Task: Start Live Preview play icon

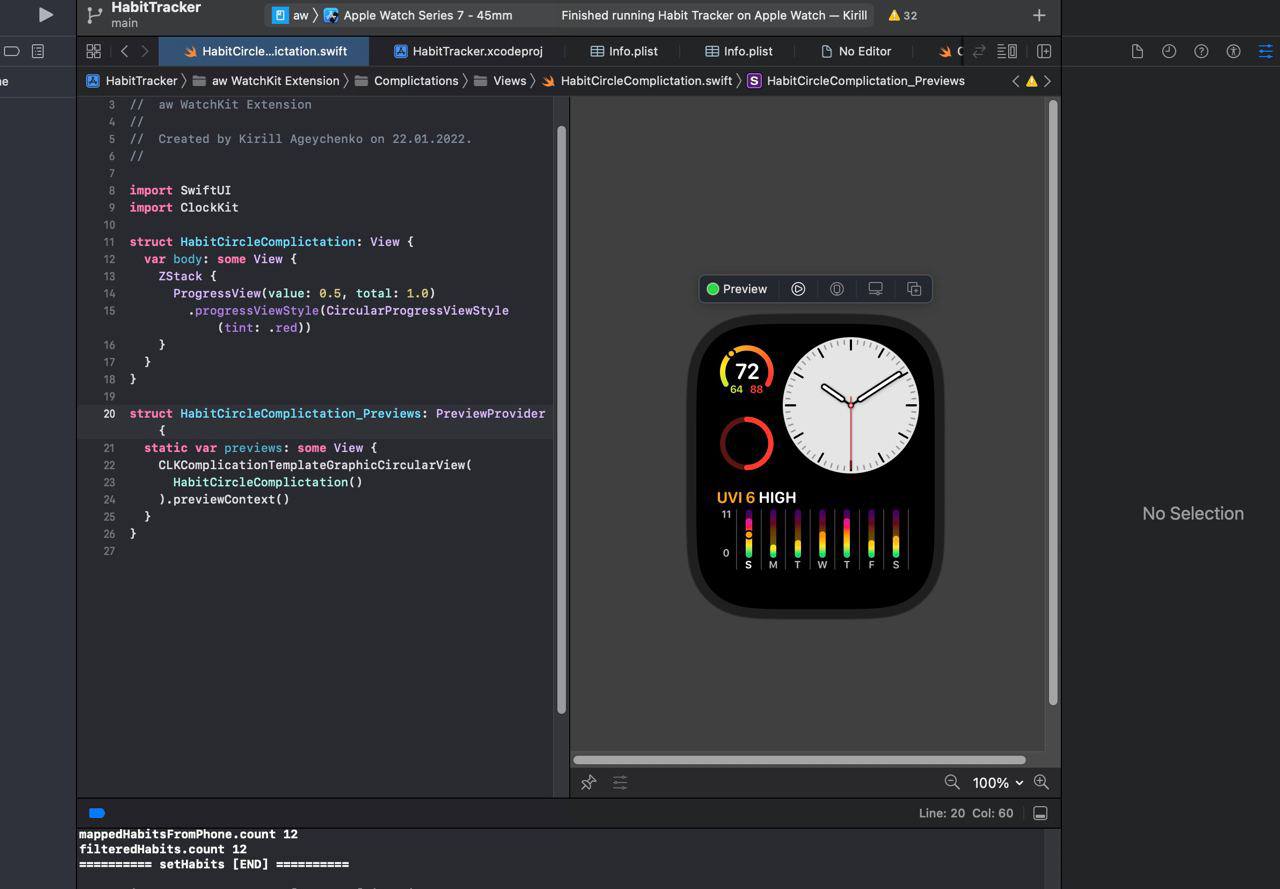Action: pyautogui.click(x=798, y=289)
